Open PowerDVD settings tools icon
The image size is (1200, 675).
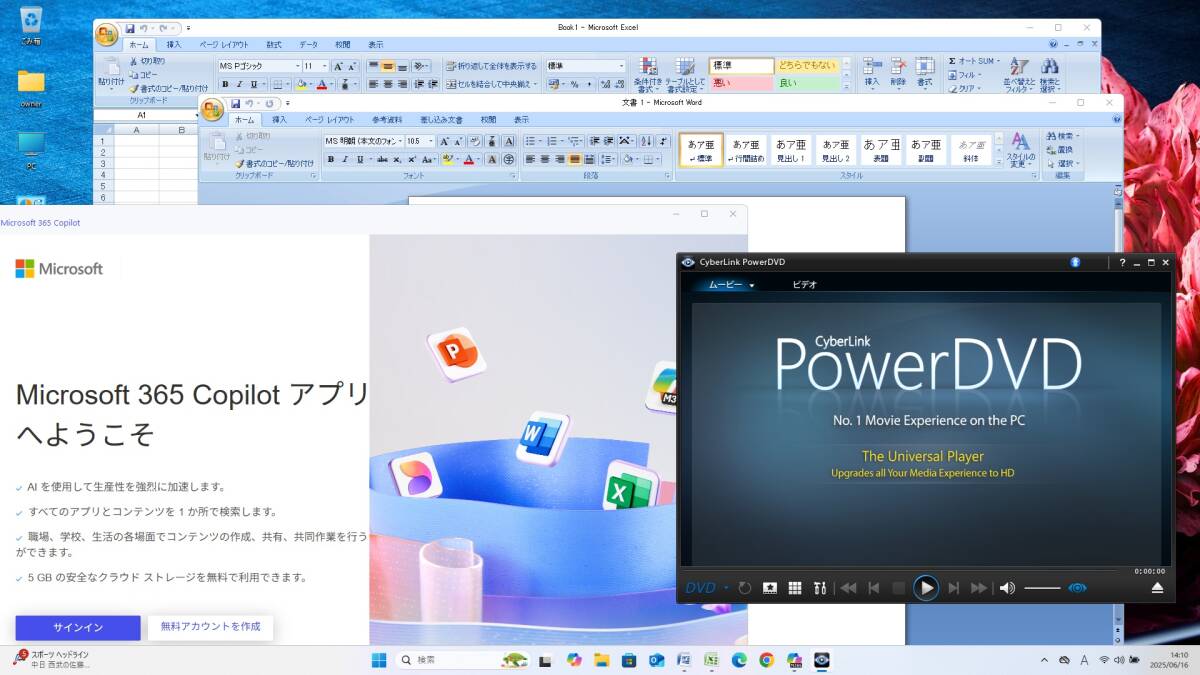pyautogui.click(x=819, y=588)
